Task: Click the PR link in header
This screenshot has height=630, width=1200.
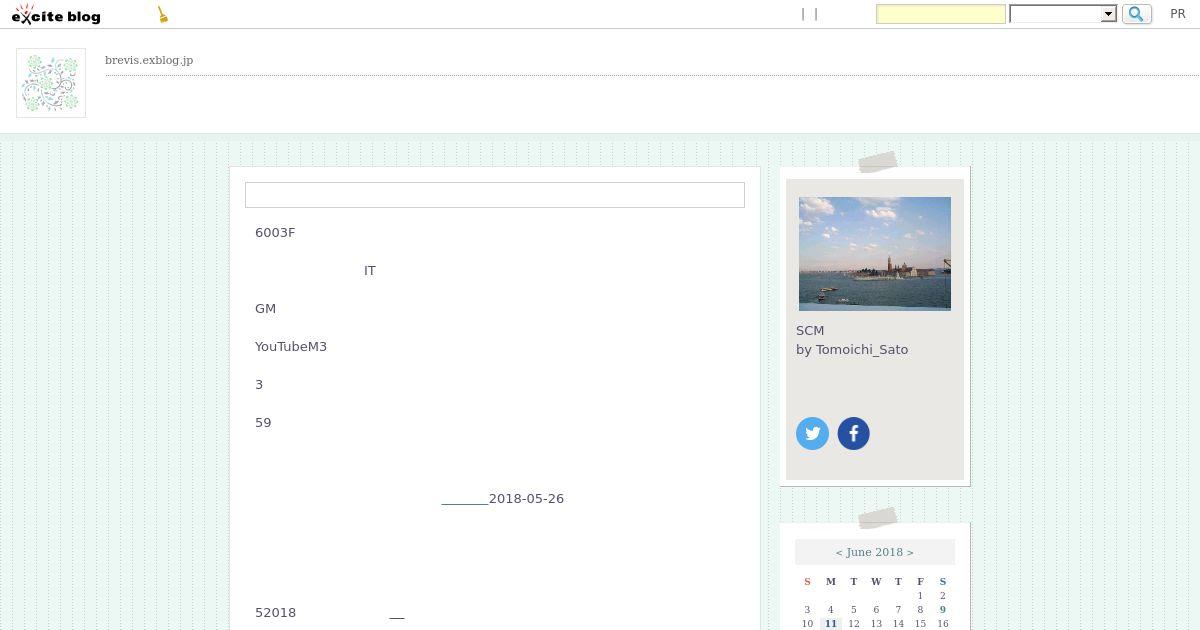Action: pos(1178,14)
